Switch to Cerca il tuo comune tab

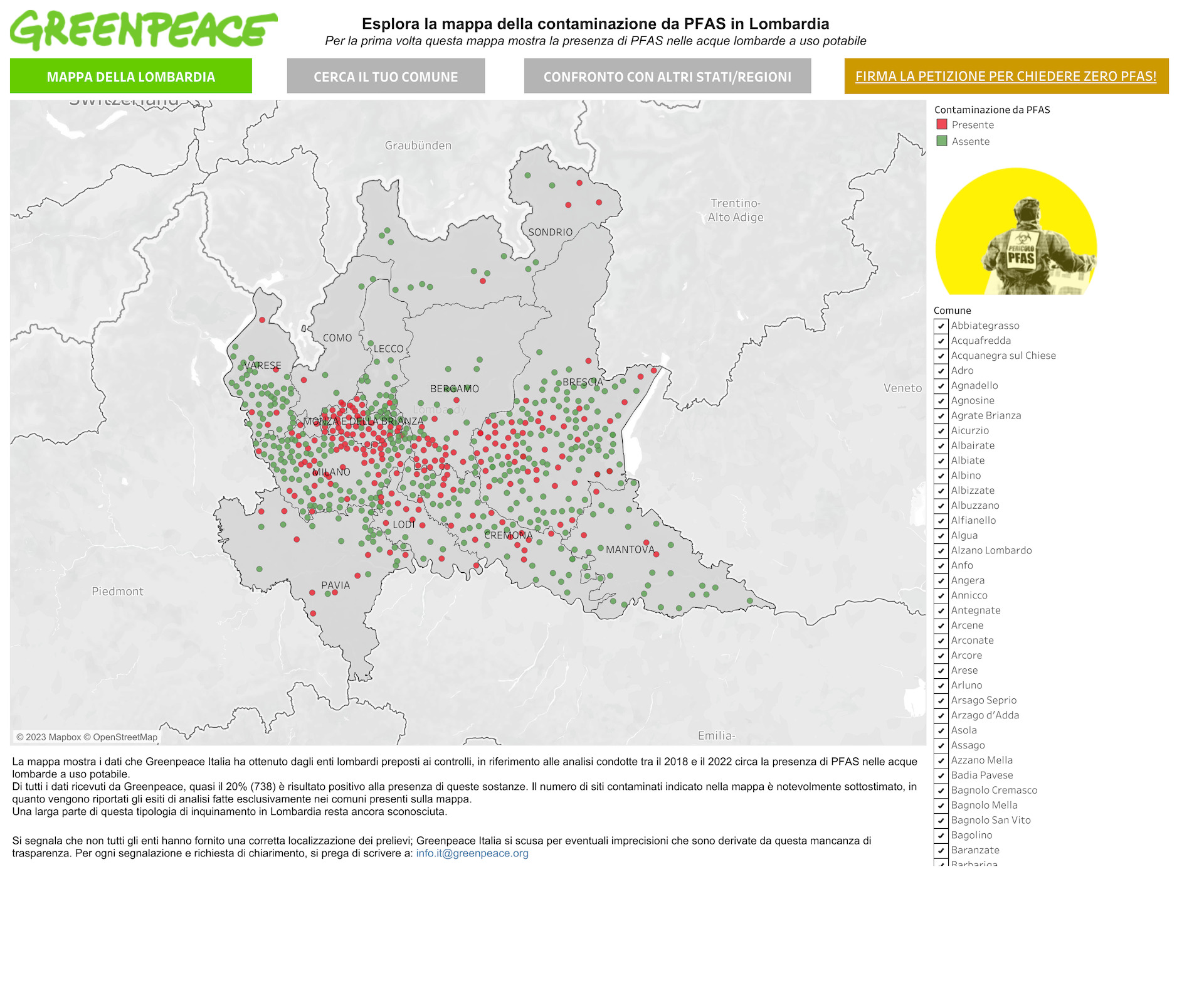386,76
